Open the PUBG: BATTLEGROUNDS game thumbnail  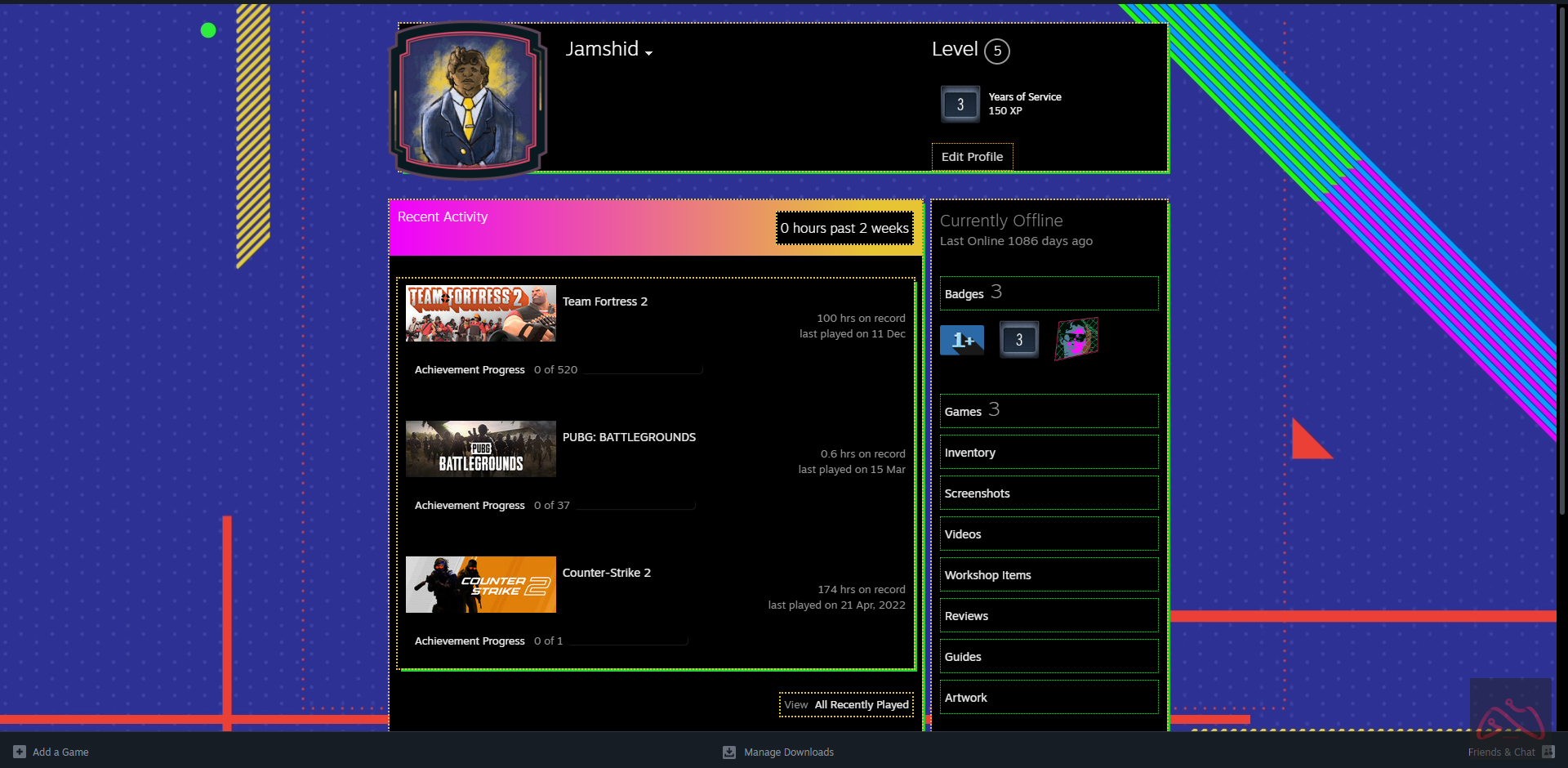(x=480, y=449)
